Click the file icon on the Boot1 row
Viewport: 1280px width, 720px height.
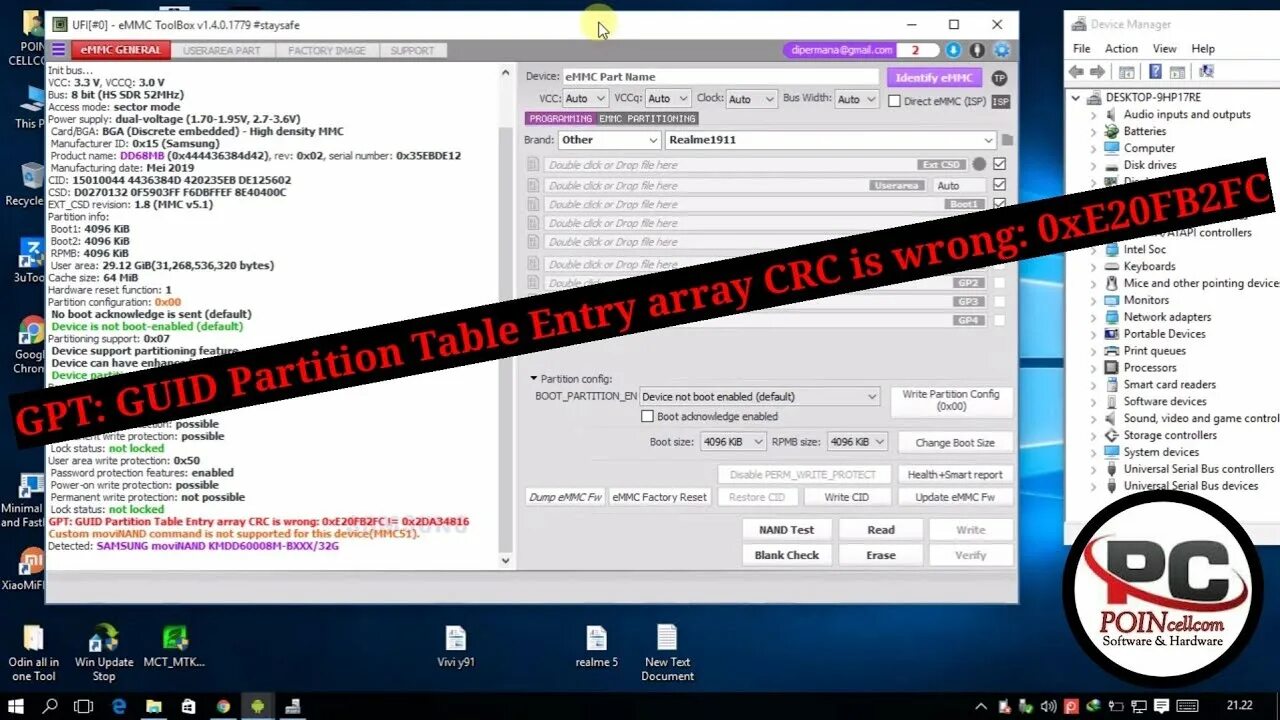[534, 204]
